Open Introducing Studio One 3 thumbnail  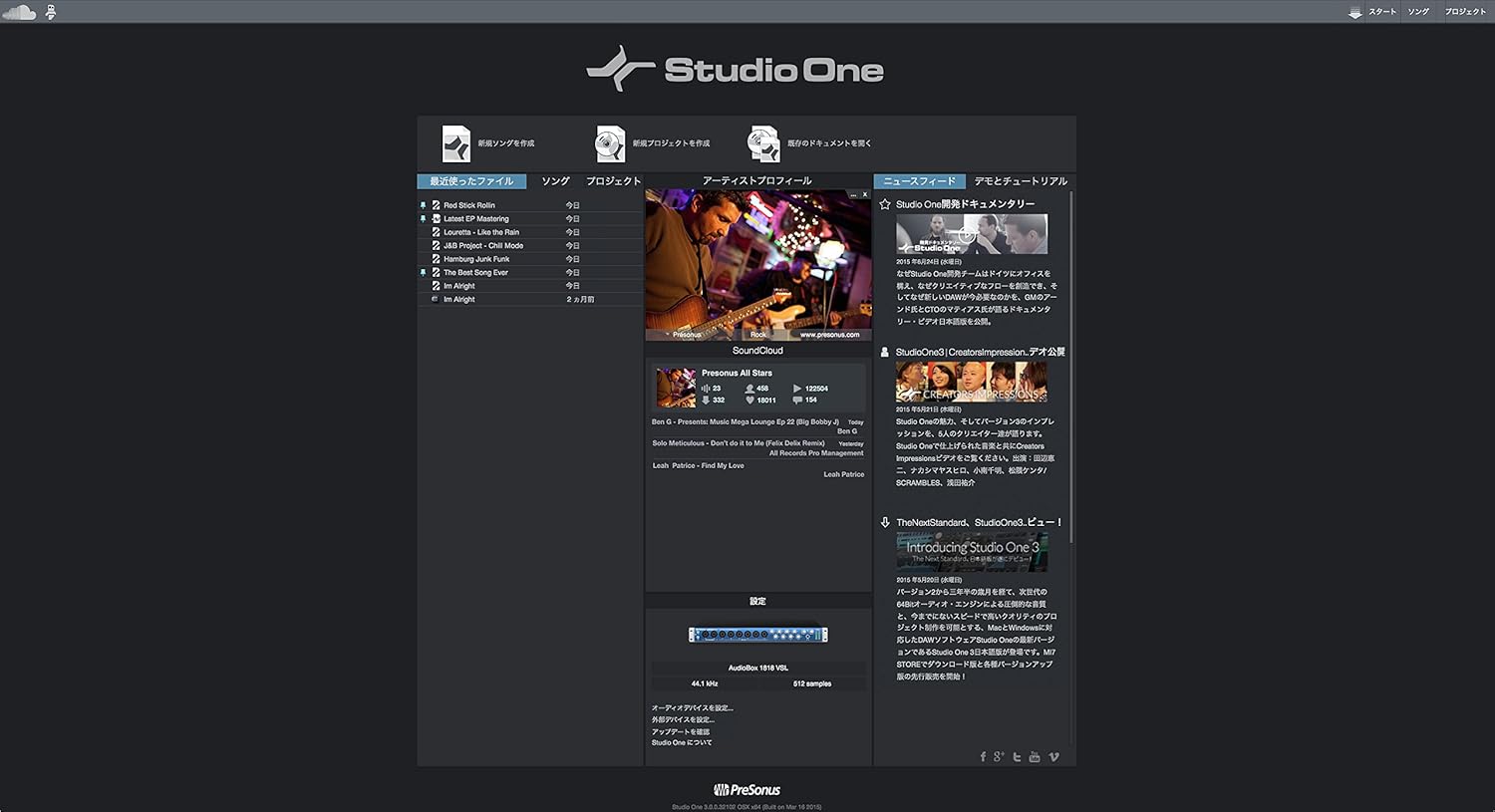972,552
